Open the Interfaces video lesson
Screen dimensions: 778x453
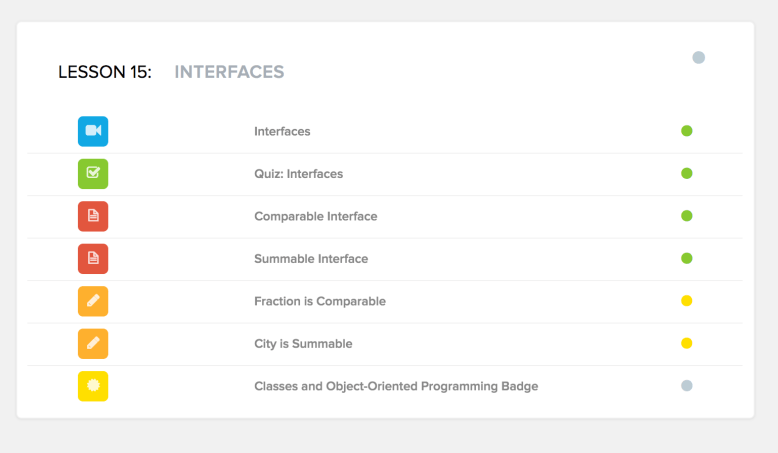coord(282,131)
